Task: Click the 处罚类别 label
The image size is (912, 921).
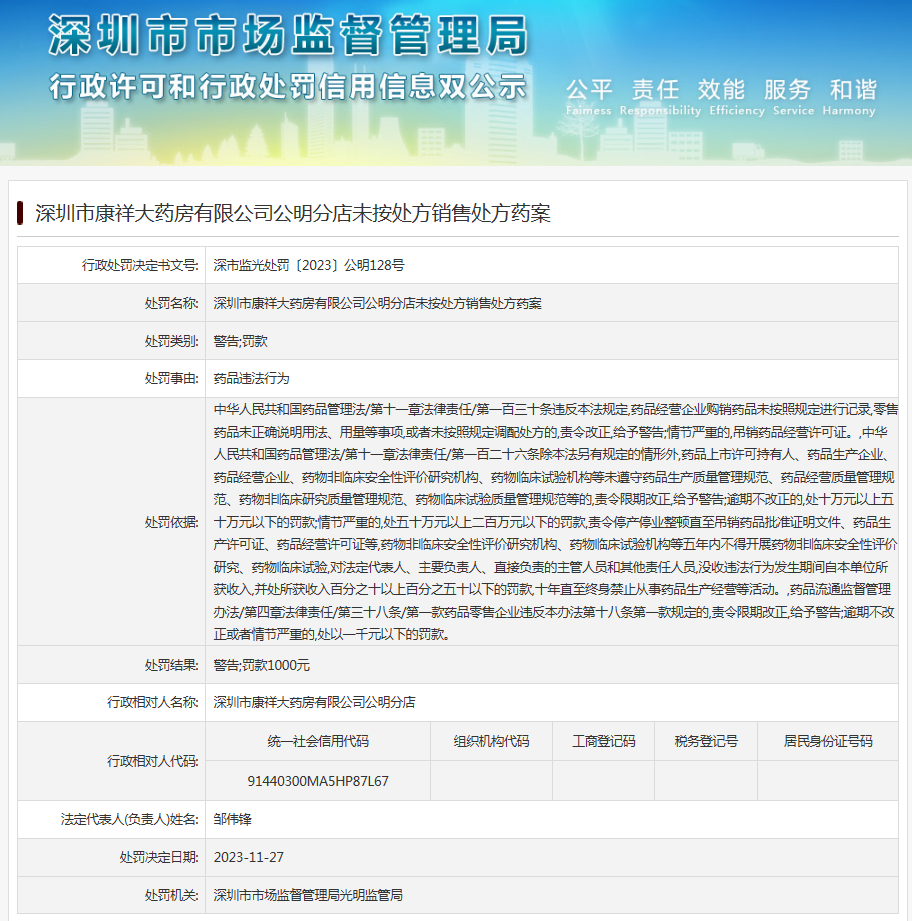Action: click(x=171, y=341)
